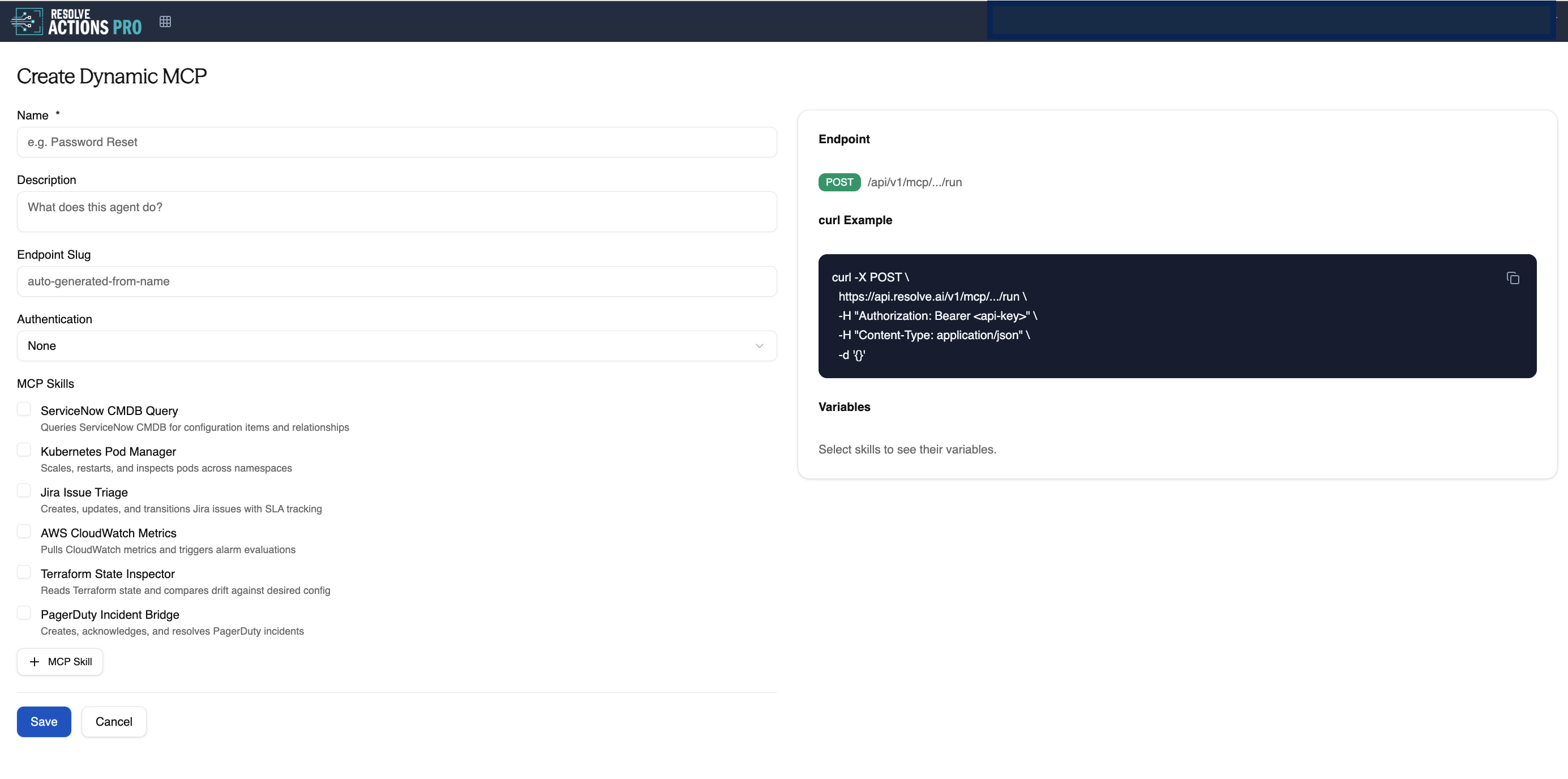Tick the Jira Issue Triage checkbox
Viewport: 1568px width, 779px height.
click(24, 490)
